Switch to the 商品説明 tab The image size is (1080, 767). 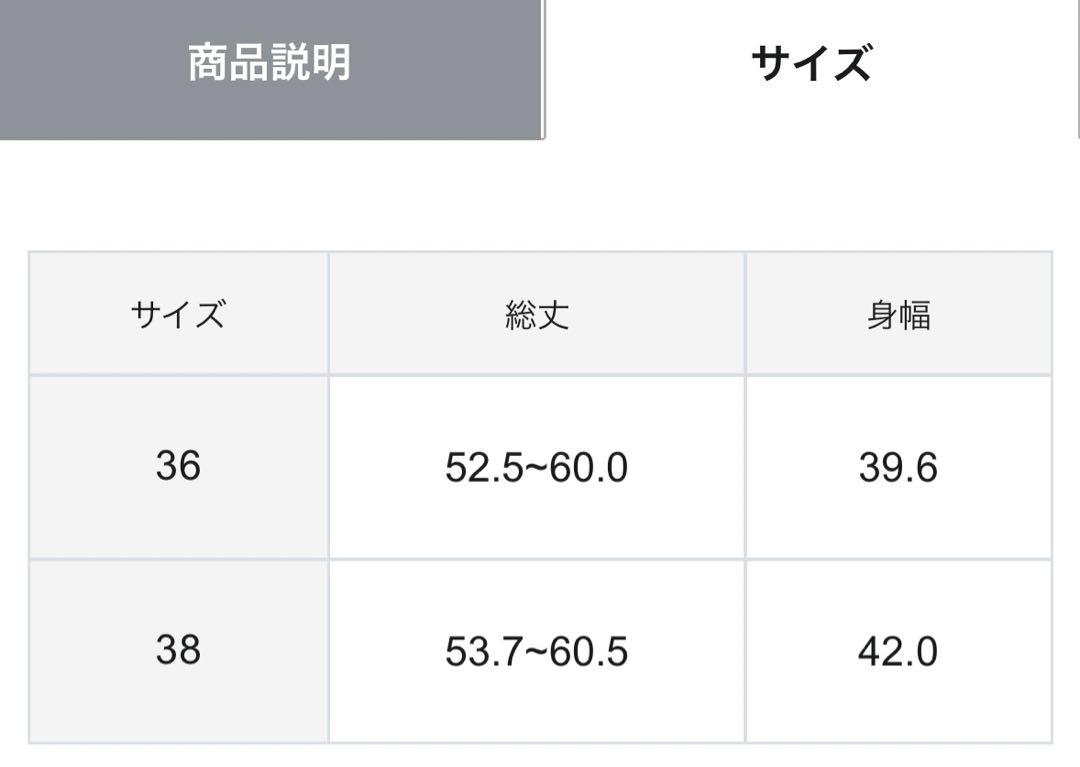click(x=271, y=69)
